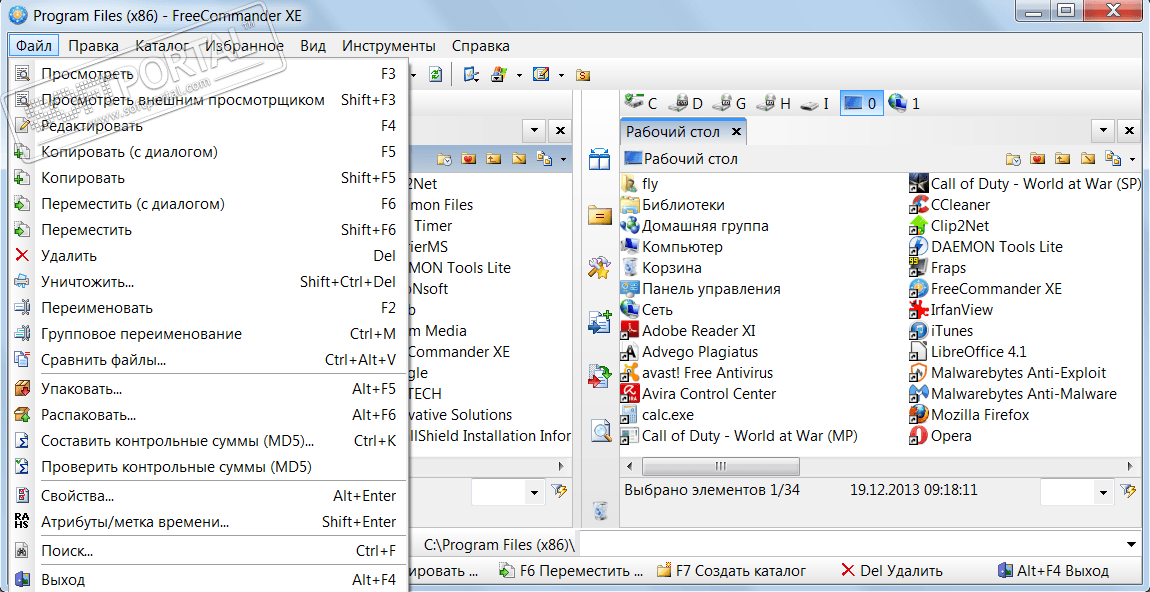Select drive H in the right panel

(774, 103)
